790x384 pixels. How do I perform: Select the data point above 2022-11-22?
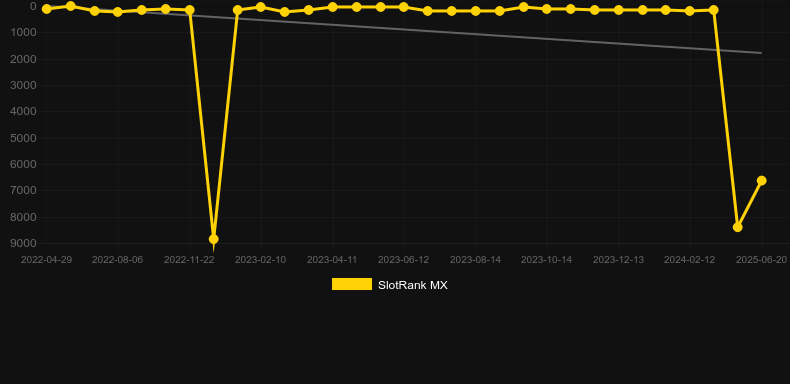click(190, 10)
